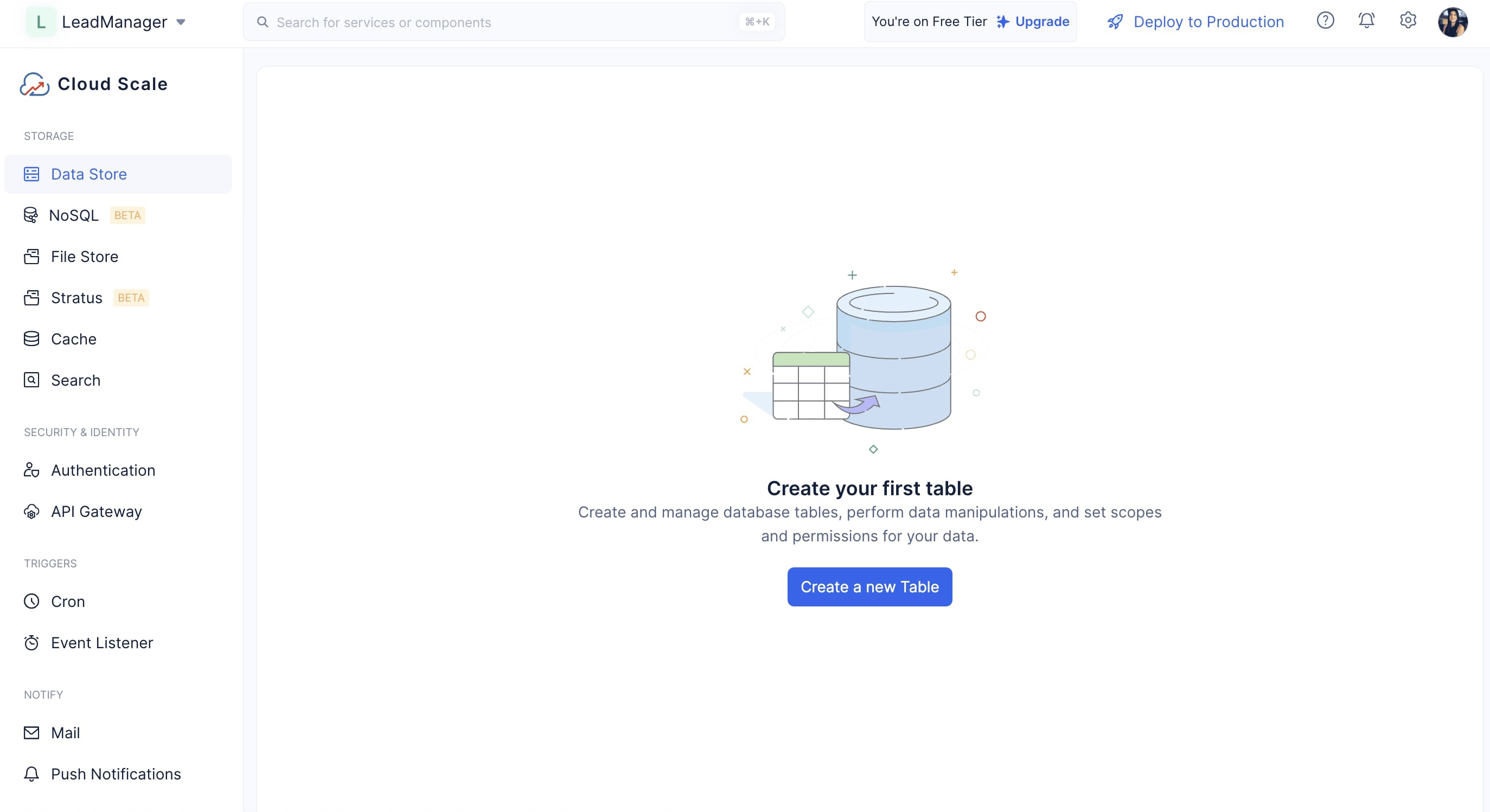Open the Authentication settings
Viewport: 1490px width, 812px height.
103,470
